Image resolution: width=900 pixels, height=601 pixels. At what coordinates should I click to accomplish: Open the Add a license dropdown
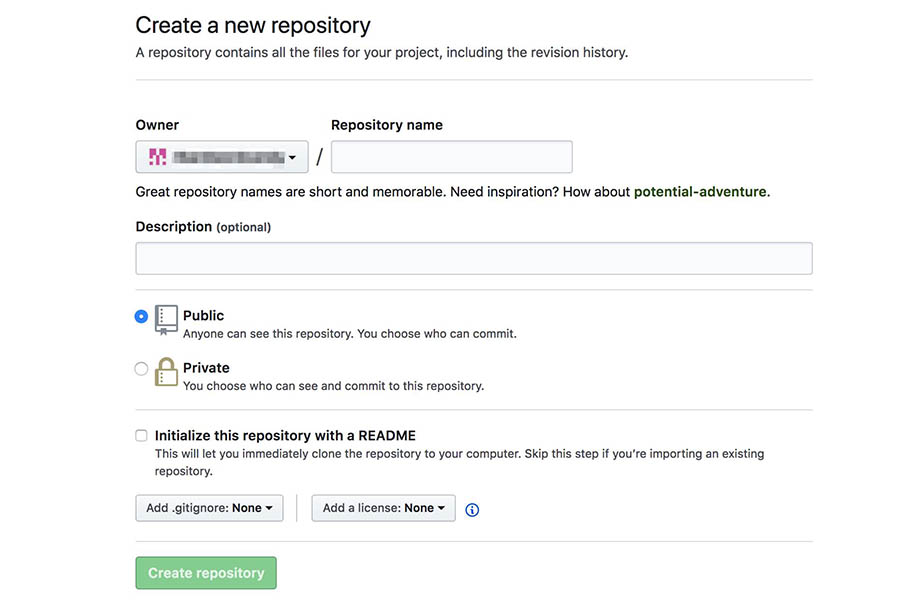pos(383,508)
